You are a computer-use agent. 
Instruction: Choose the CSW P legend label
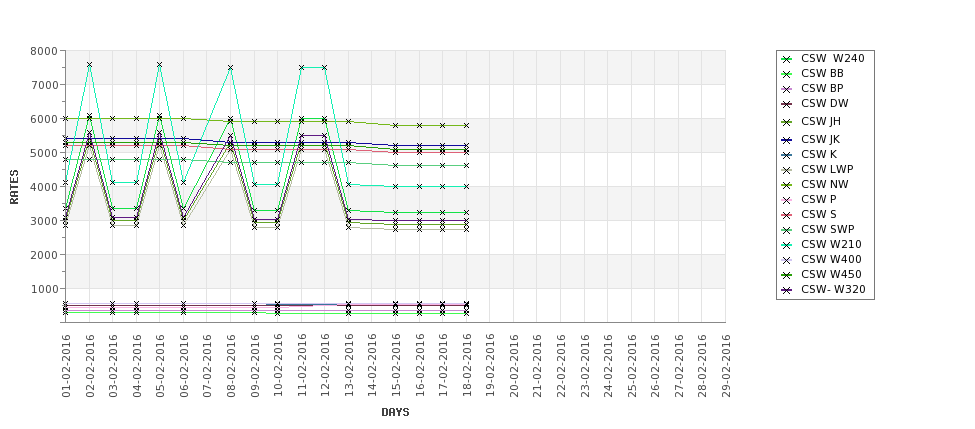click(818, 199)
